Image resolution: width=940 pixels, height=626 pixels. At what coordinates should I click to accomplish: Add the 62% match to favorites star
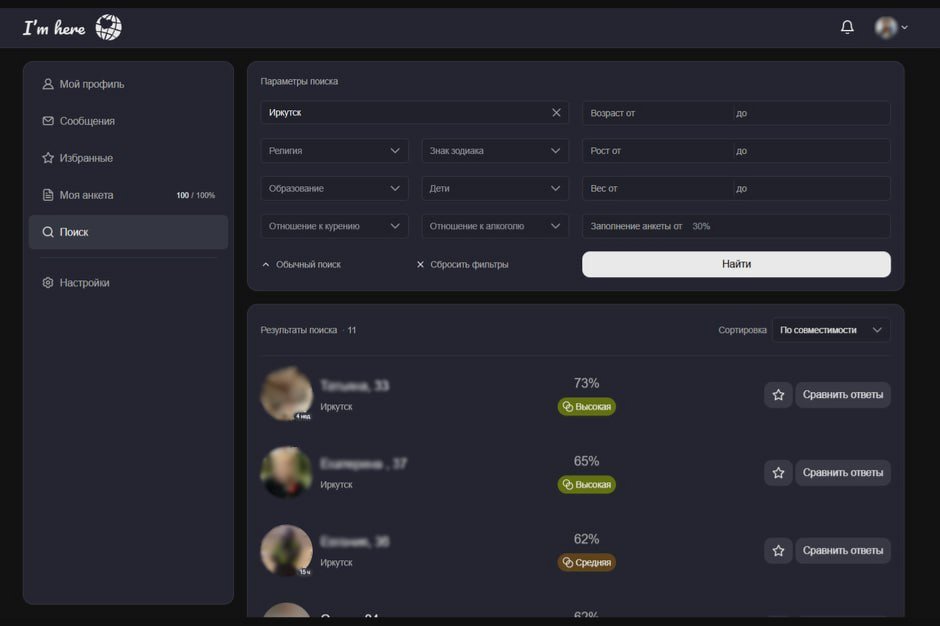(x=778, y=550)
